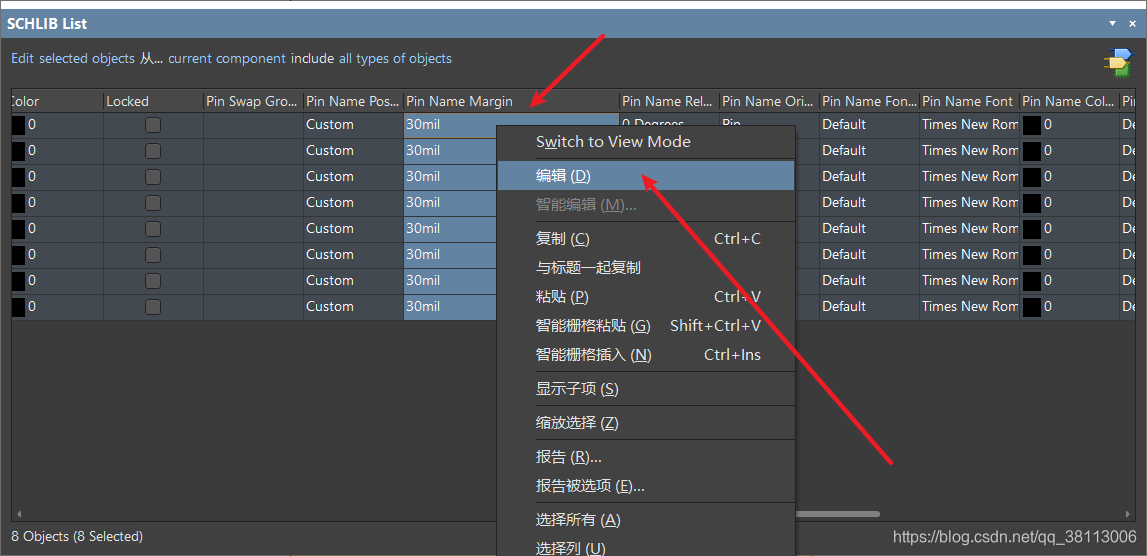This screenshot has height=556, width=1147.
Task: Choose 报告 (R)... from the context menu
Action: [x=568, y=457]
